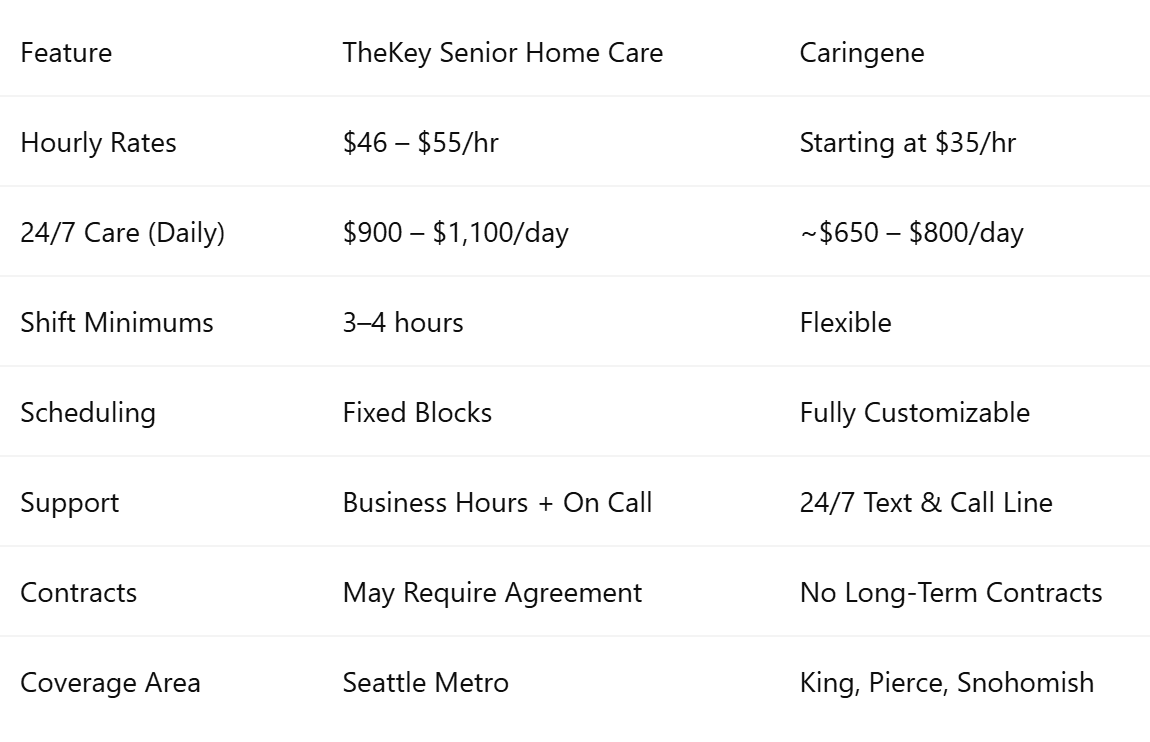Click the 24/7 Care (Daily) label

pyautogui.click(x=122, y=233)
